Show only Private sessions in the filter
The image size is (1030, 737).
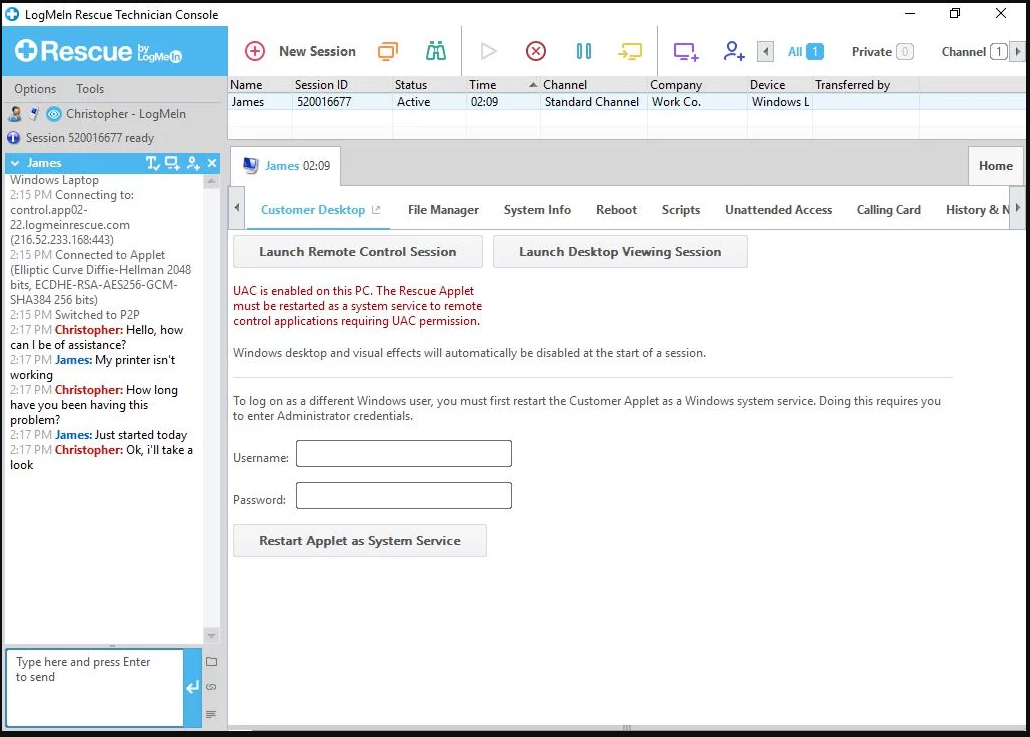point(871,51)
